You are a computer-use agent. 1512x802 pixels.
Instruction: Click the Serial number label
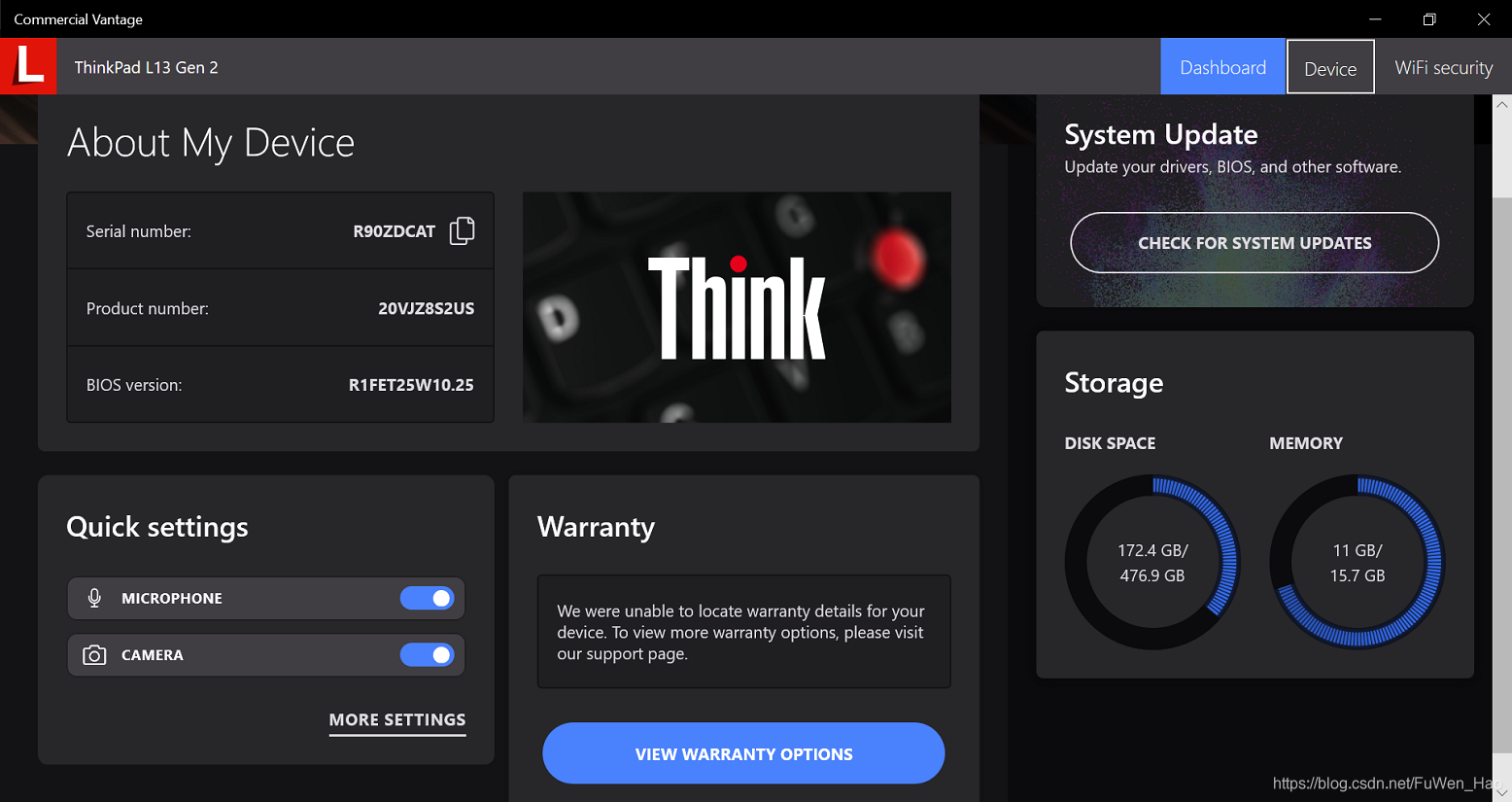pos(139,231)
